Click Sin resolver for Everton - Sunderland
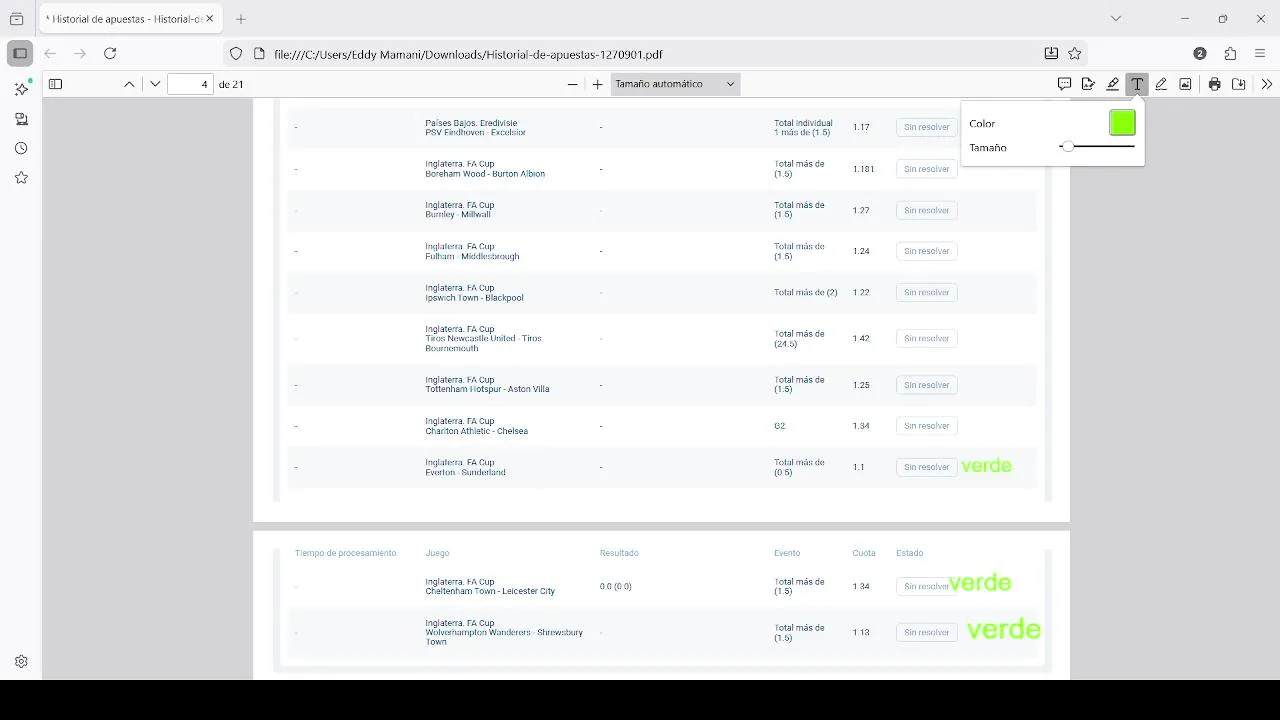This screenshot has width=1280, height=720. point(926,467)
